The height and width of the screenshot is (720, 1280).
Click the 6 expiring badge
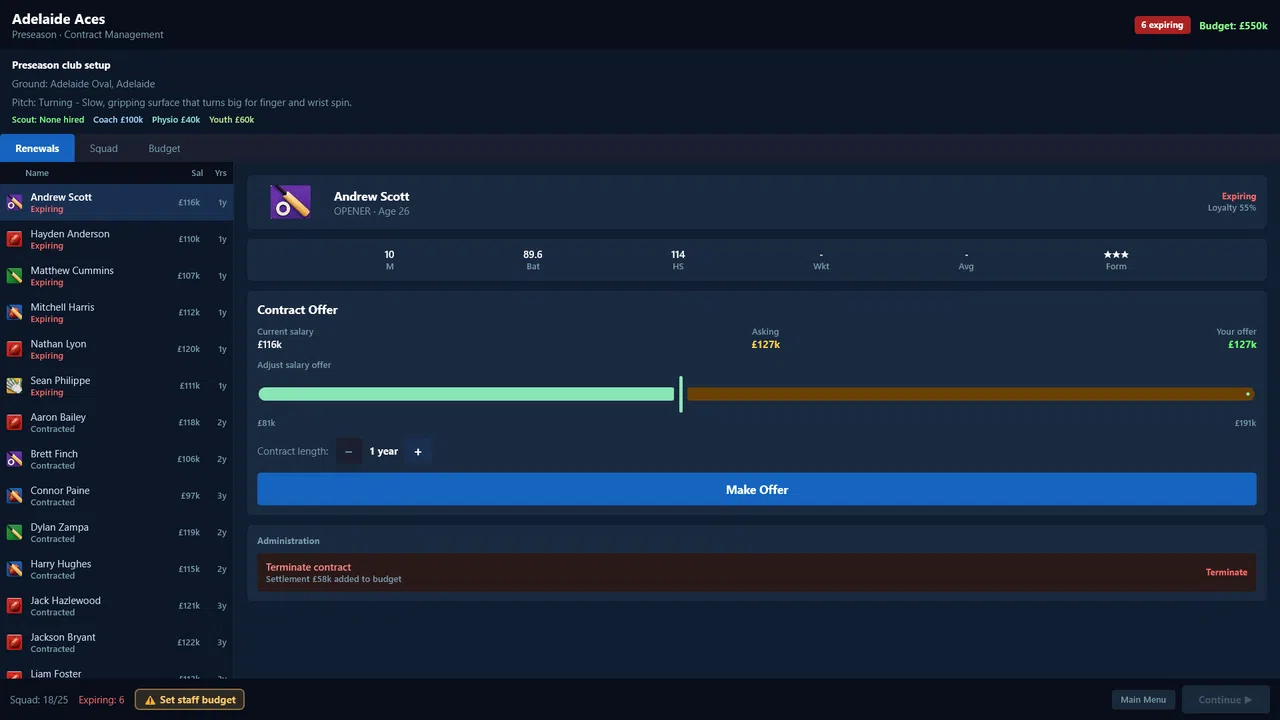pyautogui.click(x=1162, y=25)
